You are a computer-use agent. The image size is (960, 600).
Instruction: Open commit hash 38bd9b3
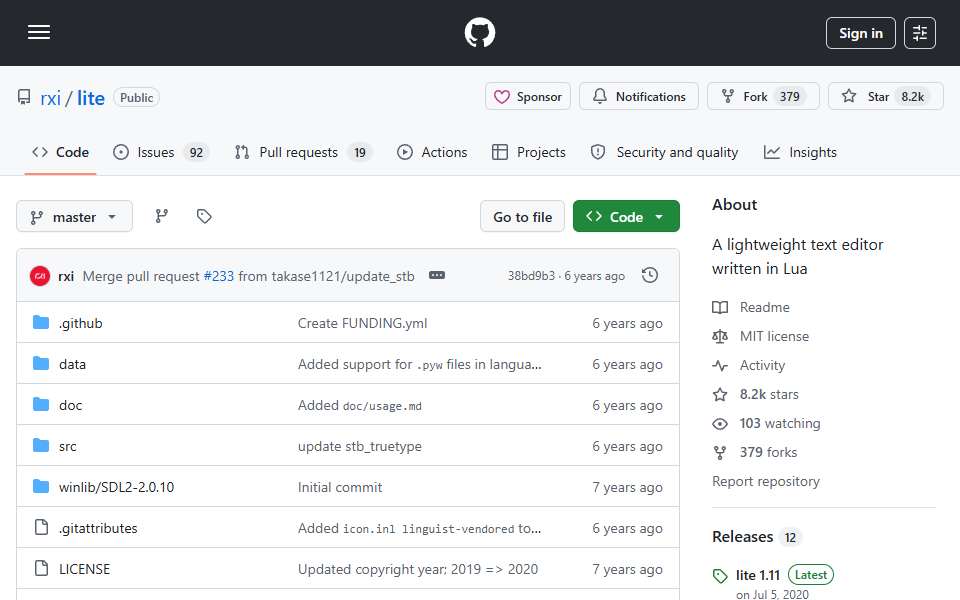click(x=531, y=276)
